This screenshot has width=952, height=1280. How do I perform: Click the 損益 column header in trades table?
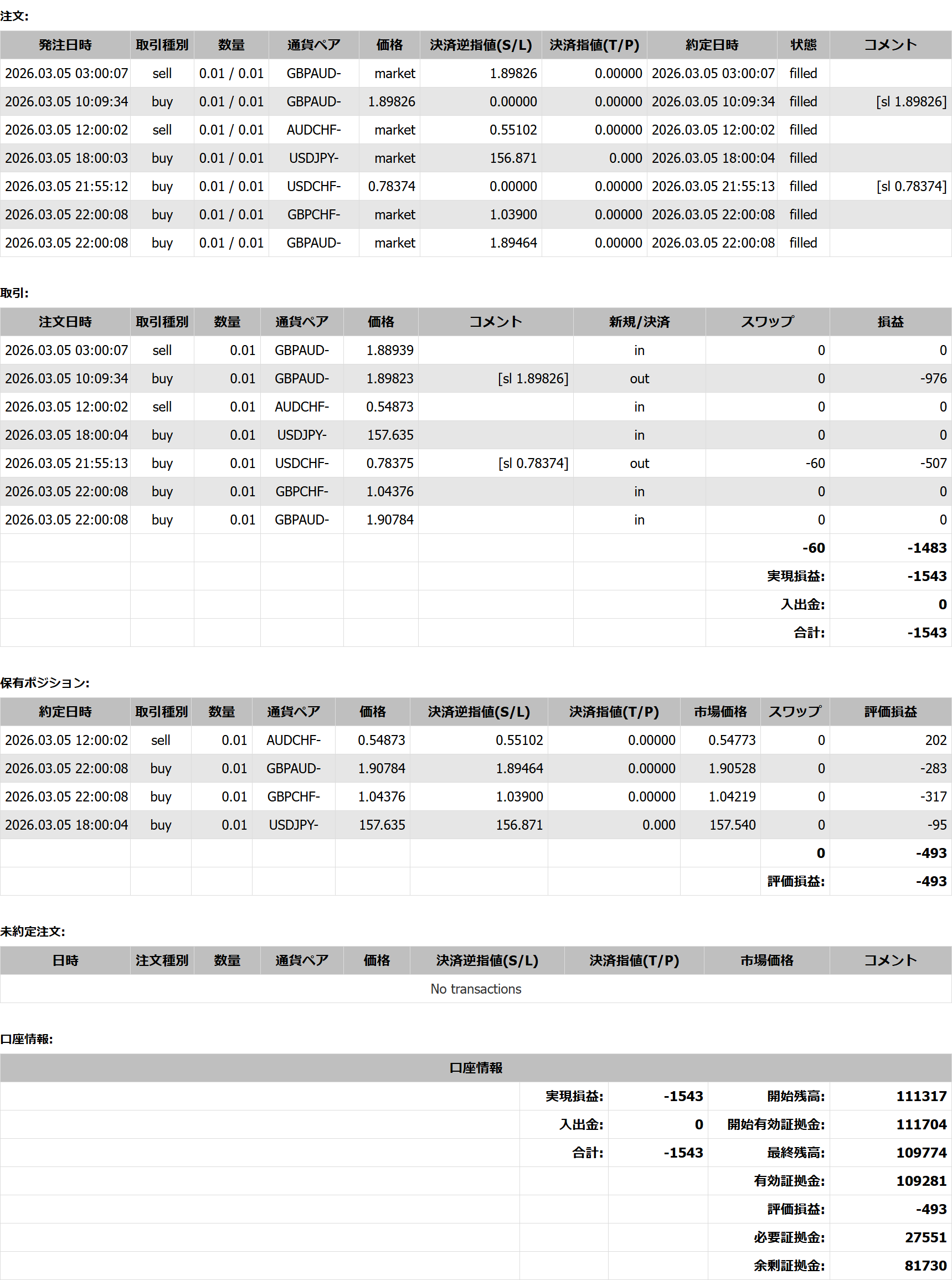tap(890, 322)
